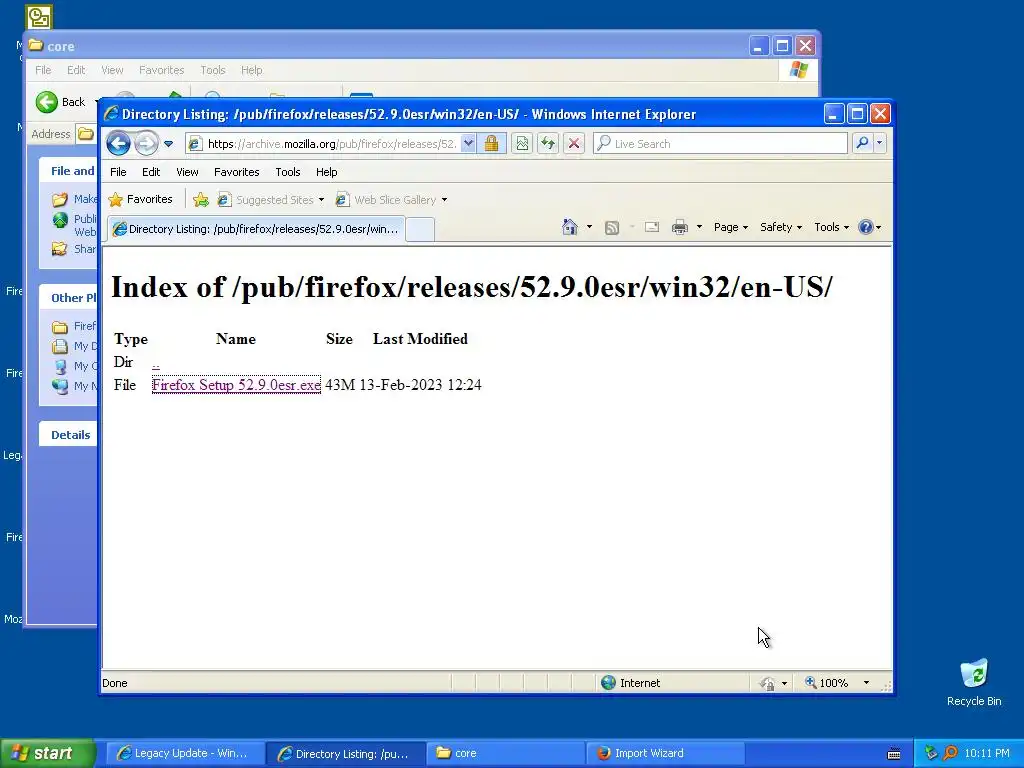Go back using IE back arrow button
Image resolution: width=1024 pixels, height=768 pixels.
(x=119, y=143)
